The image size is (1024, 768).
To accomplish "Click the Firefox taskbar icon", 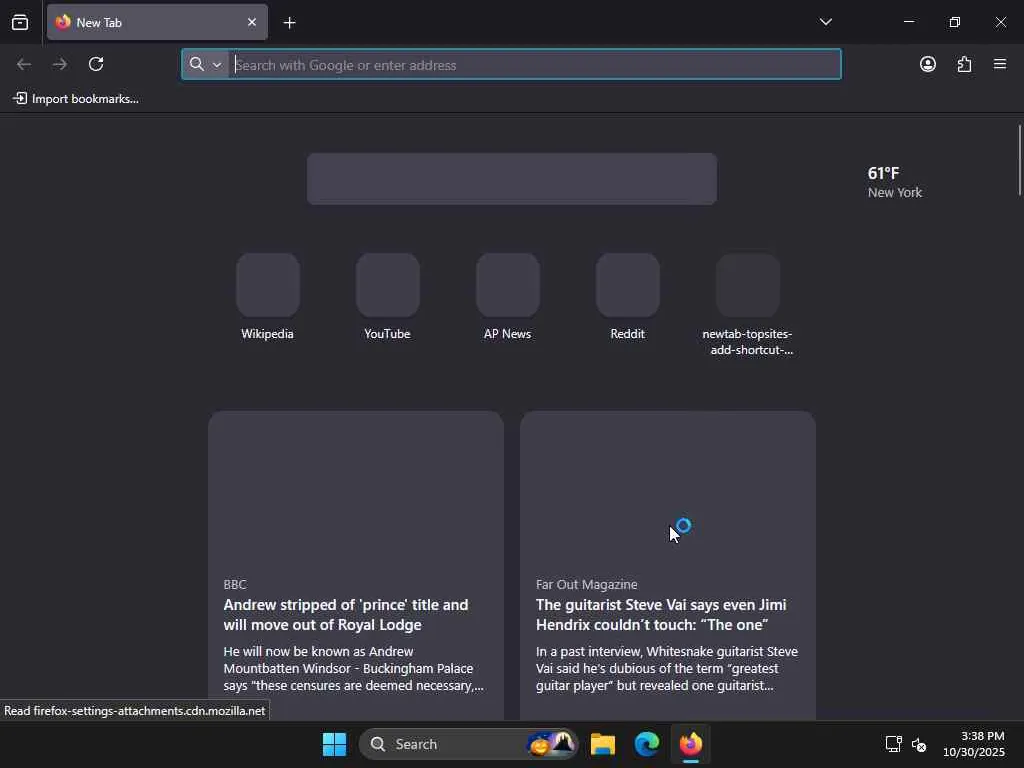I will 690,744.
